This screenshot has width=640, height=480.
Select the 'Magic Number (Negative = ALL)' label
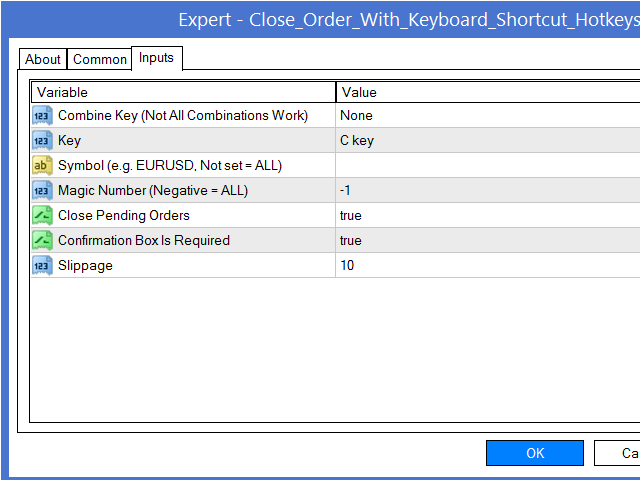pos(153,191)
